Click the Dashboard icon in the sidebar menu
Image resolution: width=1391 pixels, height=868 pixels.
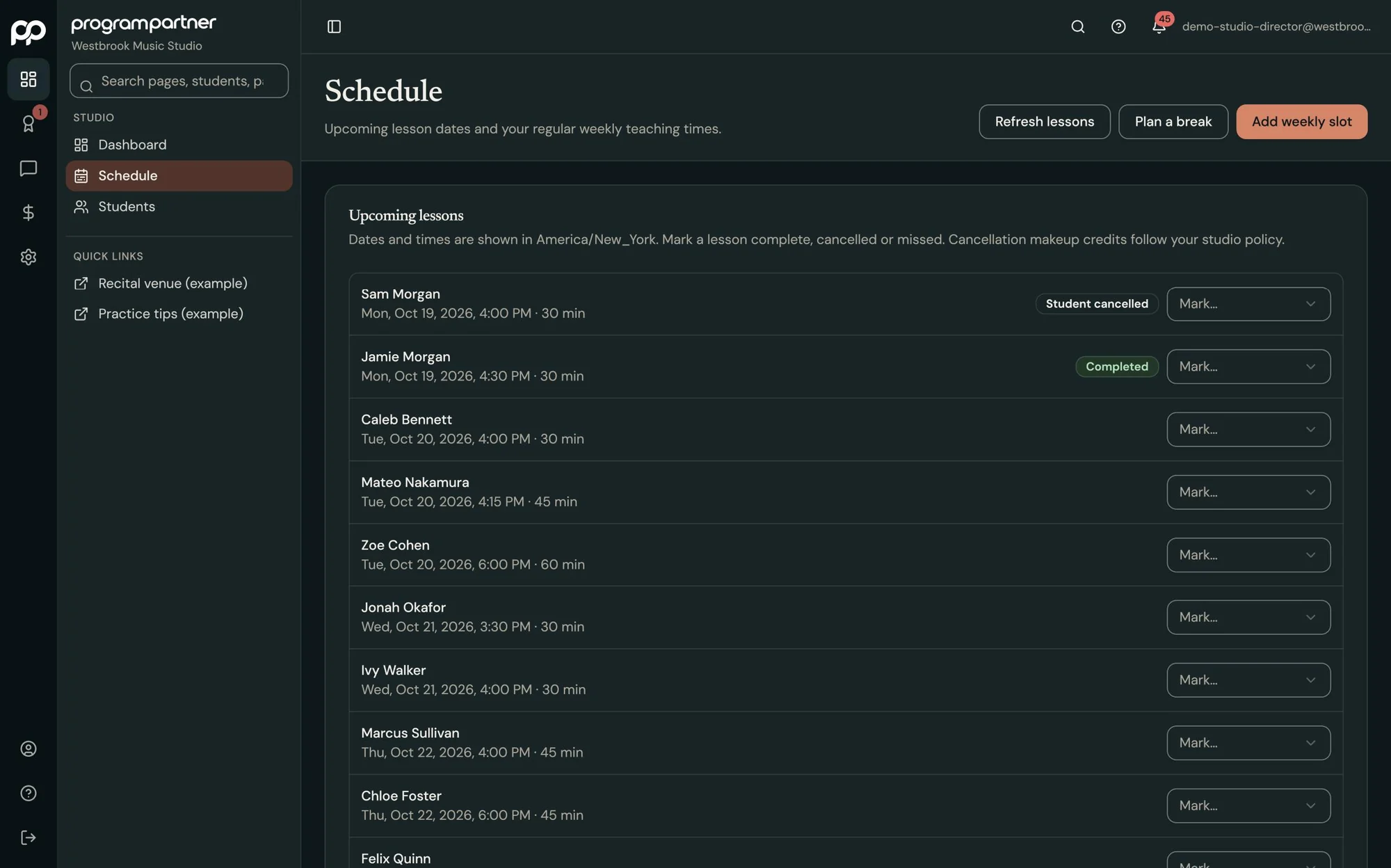[81, 145]
